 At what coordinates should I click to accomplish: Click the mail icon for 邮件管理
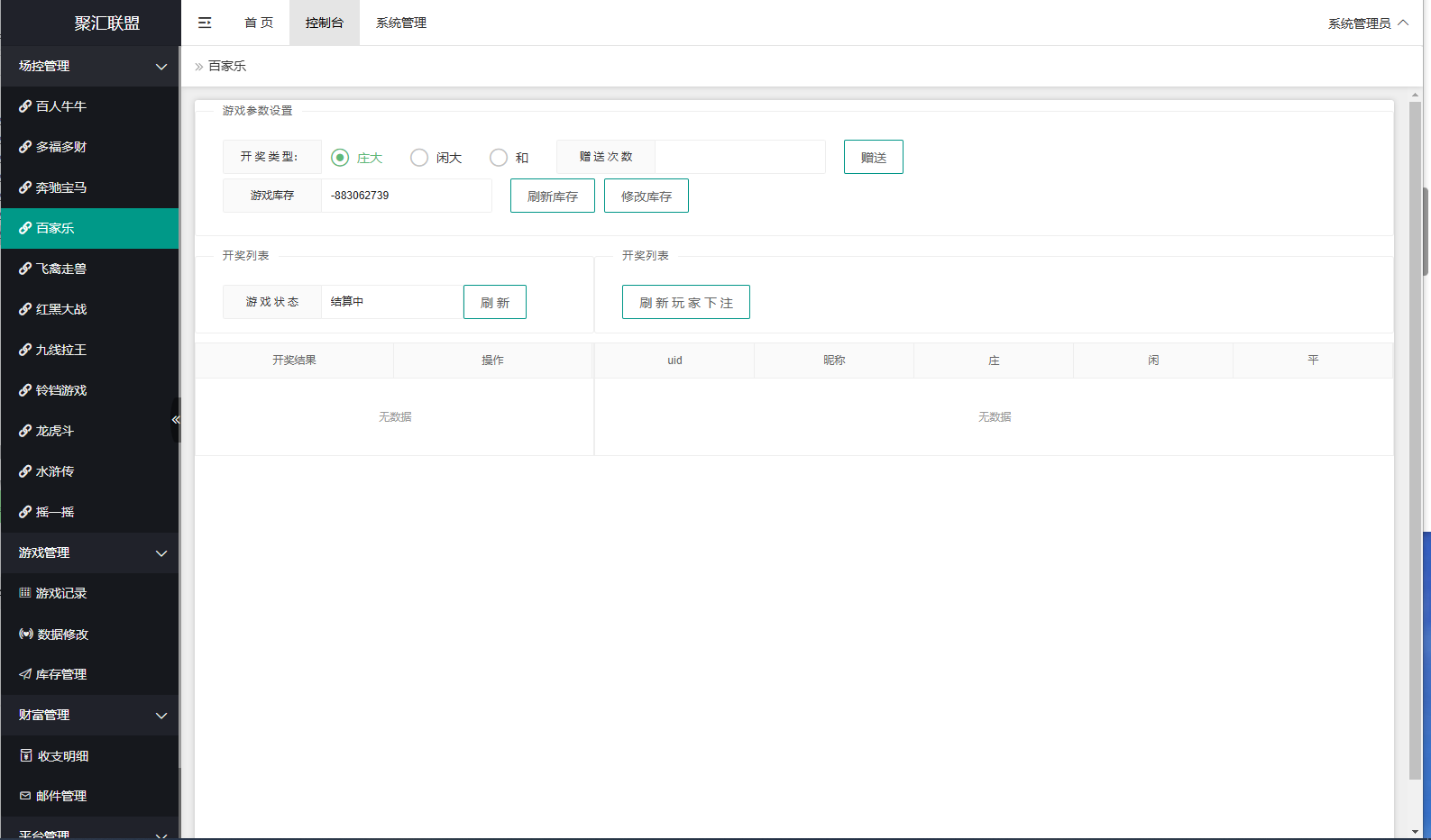pos(25,796)
